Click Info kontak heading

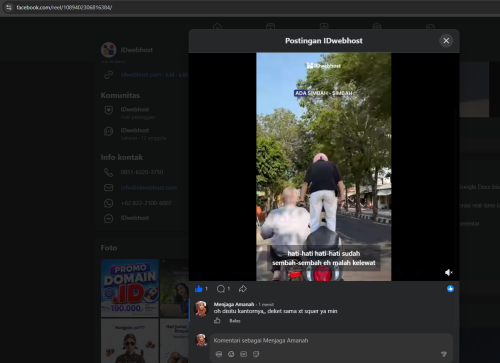pos(122,157)
